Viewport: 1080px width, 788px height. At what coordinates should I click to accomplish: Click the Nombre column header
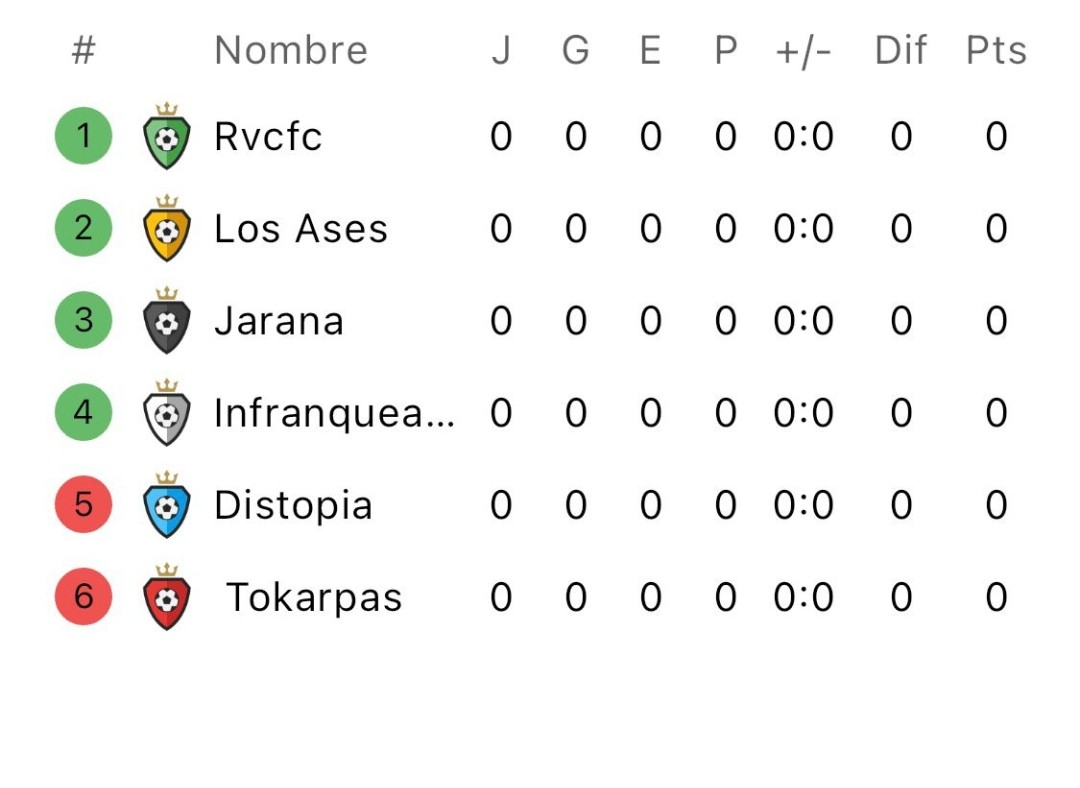pyautogui.click(x=291, y=50)
